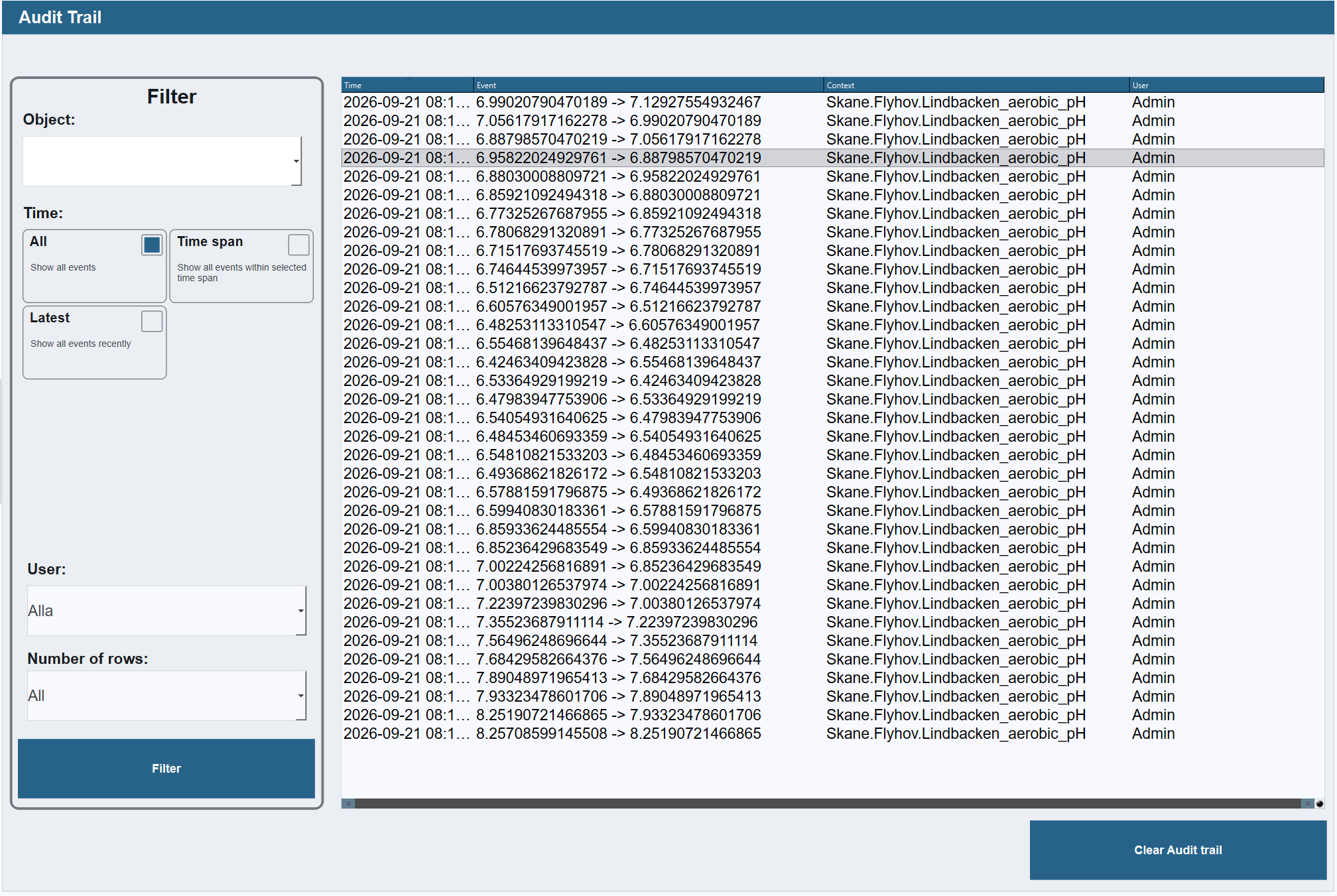The image size is (1337, 896).
Task: Select row 6.48253113310547 -> 6.60576349001957
Action: 833,325
